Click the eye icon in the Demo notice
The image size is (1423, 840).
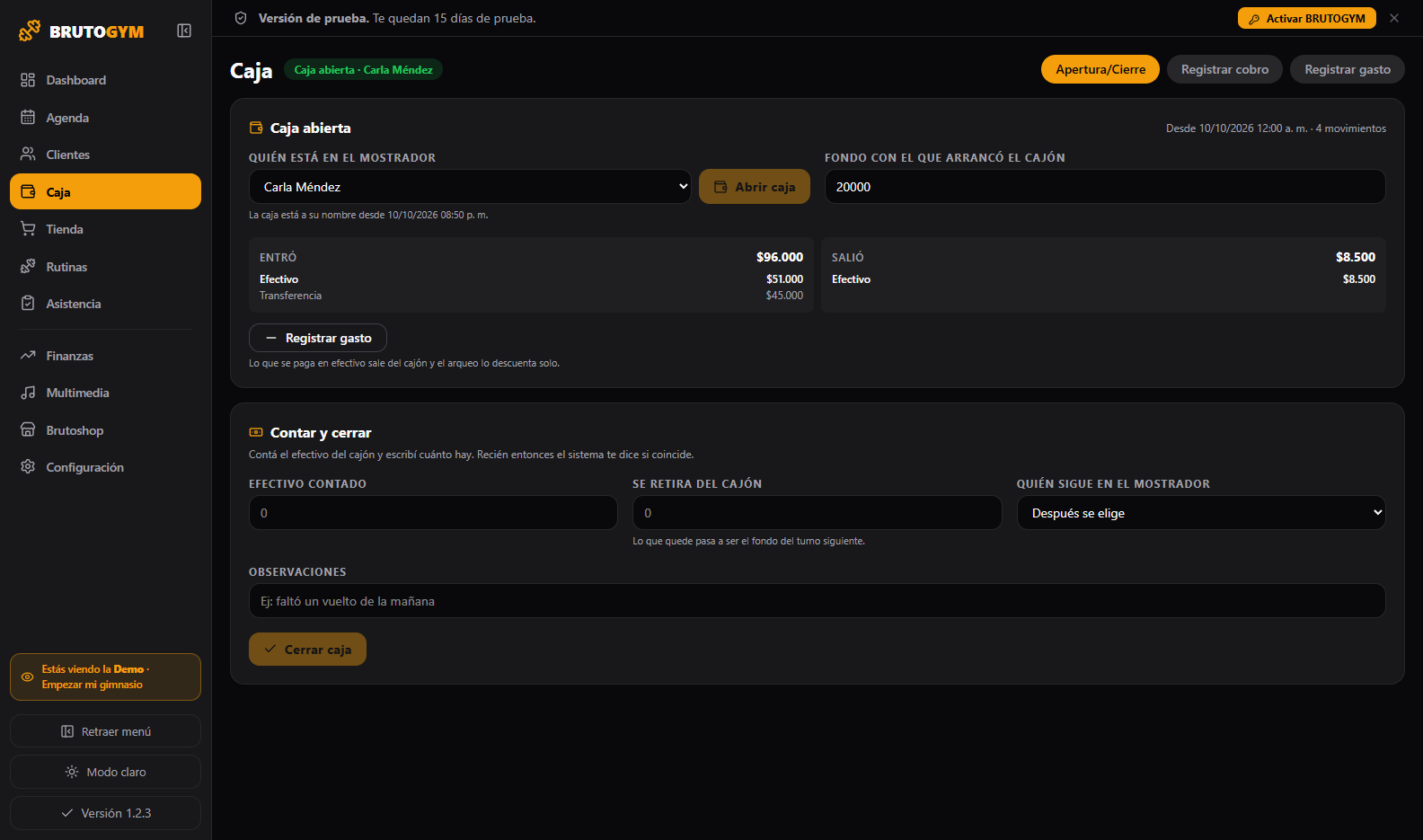click(x=27, y=676)
